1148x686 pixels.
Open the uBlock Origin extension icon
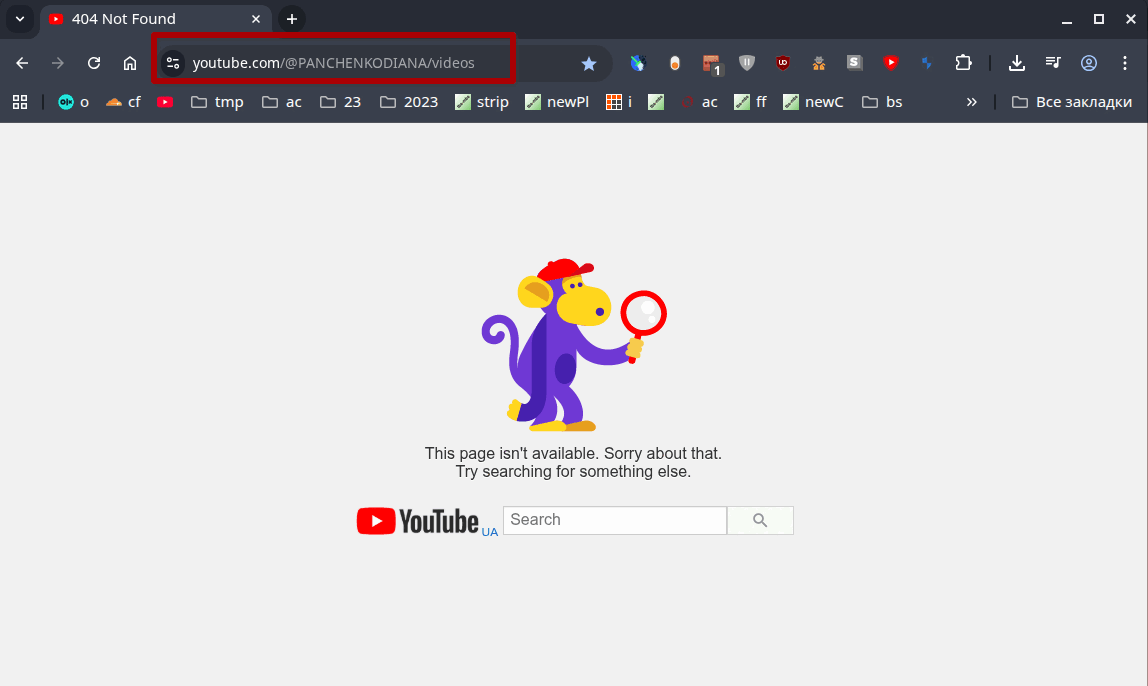tap(783, 63)
